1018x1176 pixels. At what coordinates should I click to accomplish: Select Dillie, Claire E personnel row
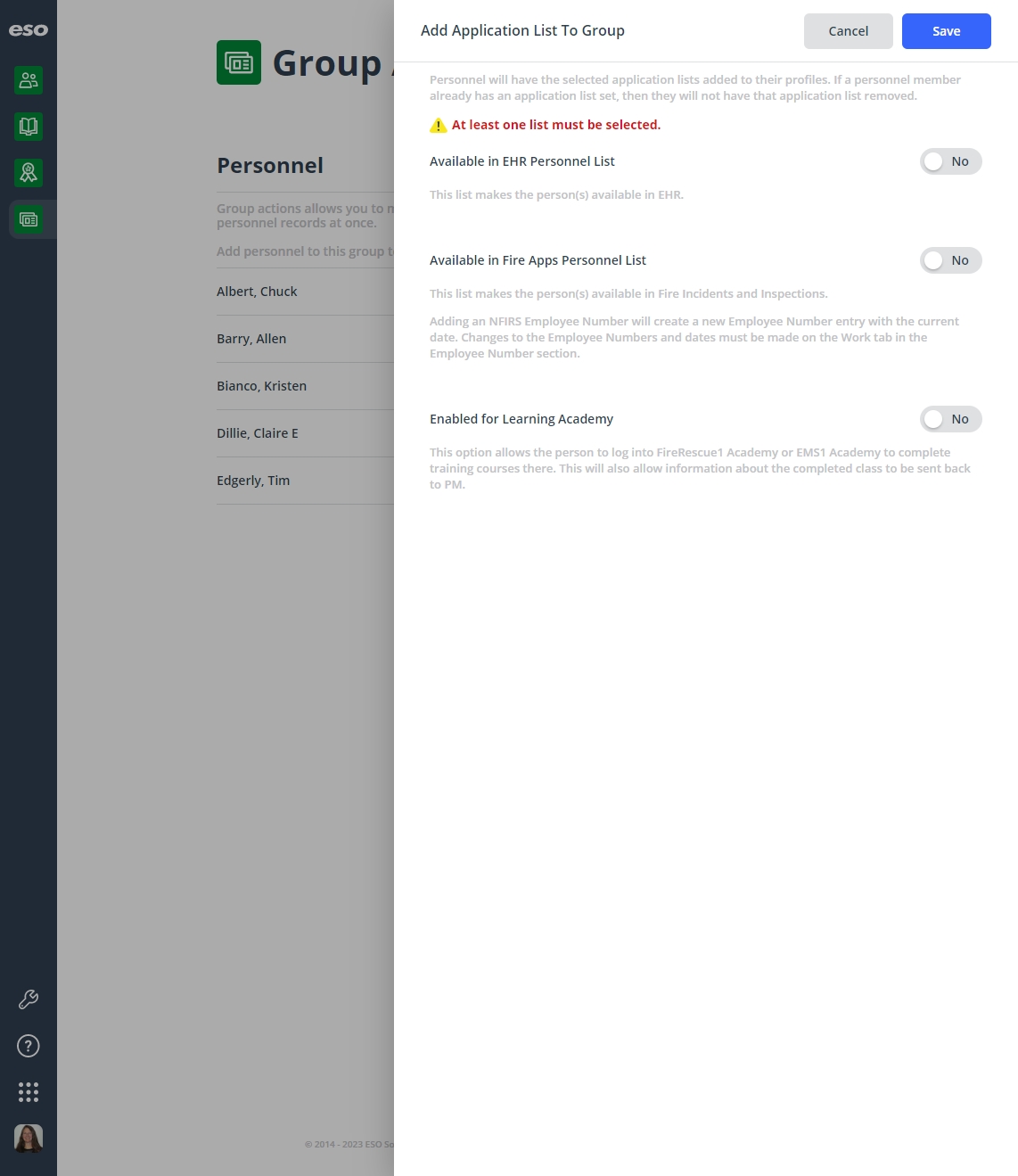[305, 433]
